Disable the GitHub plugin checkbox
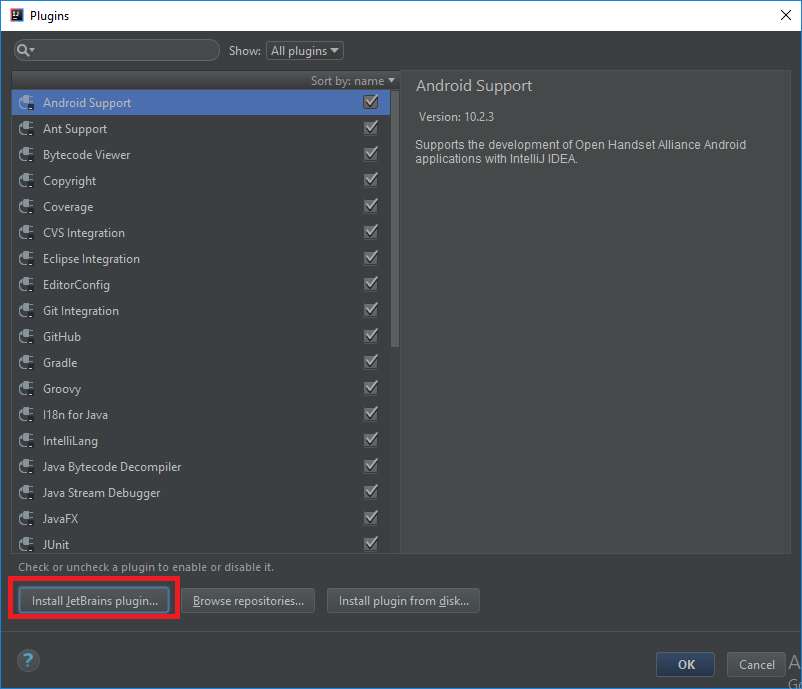This screenshot has width=802, height=689. 371,336
